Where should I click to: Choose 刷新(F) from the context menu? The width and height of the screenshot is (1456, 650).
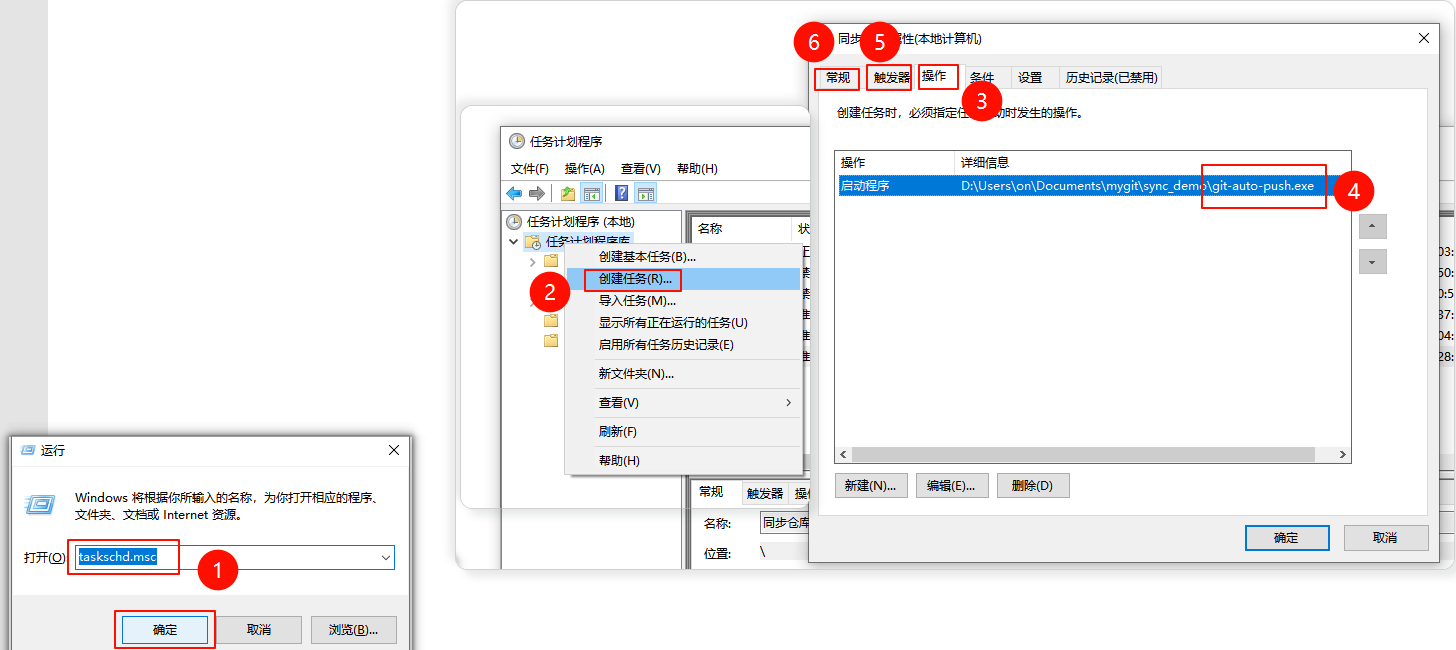(x=684, y=432)
